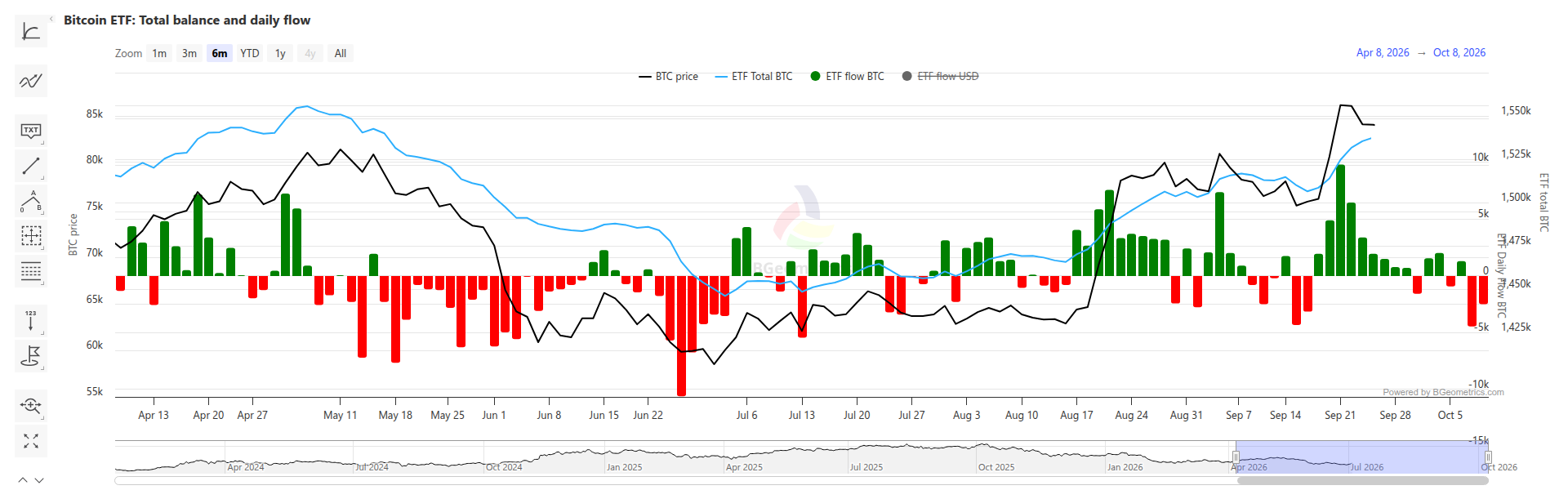This screenshot has width=1568, height=490.
Task: Enable the hidden ETF flow USD series
Action: 940,76
